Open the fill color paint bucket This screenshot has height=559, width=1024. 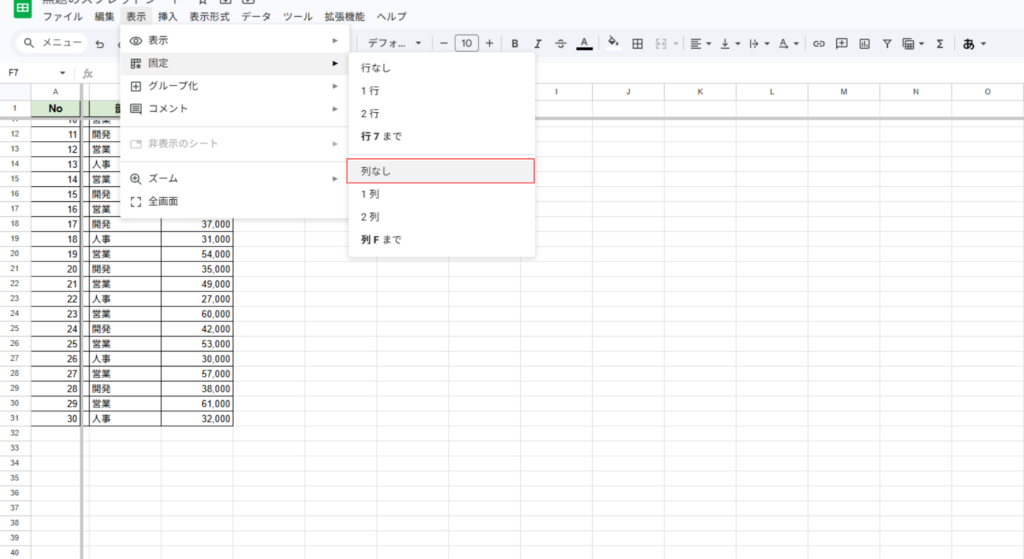[613, 43]
